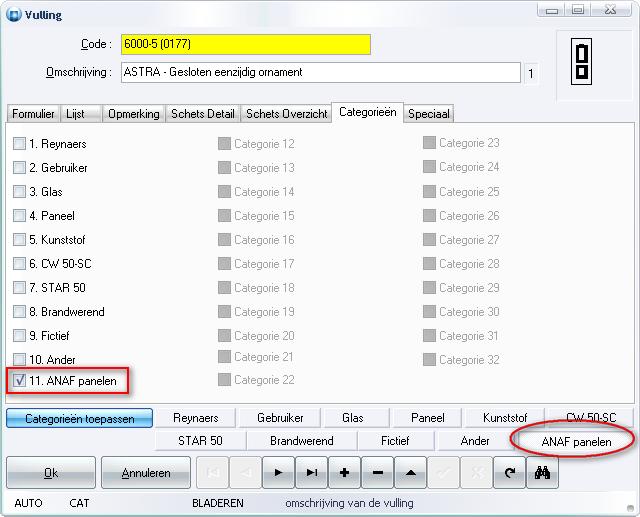The width and height of the screenshot is (640, 517).
Task: Click the CW 50-SC filter button
Action: 591,418
